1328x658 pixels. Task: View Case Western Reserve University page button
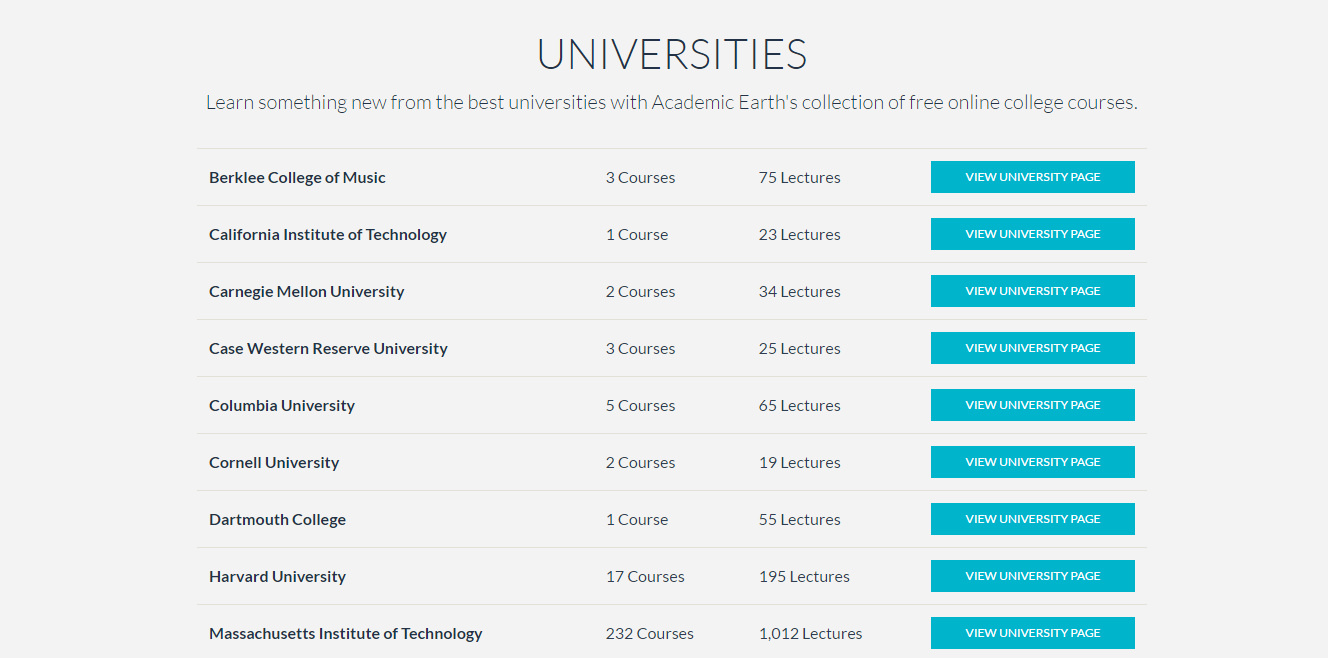(x=1032, y=348)
